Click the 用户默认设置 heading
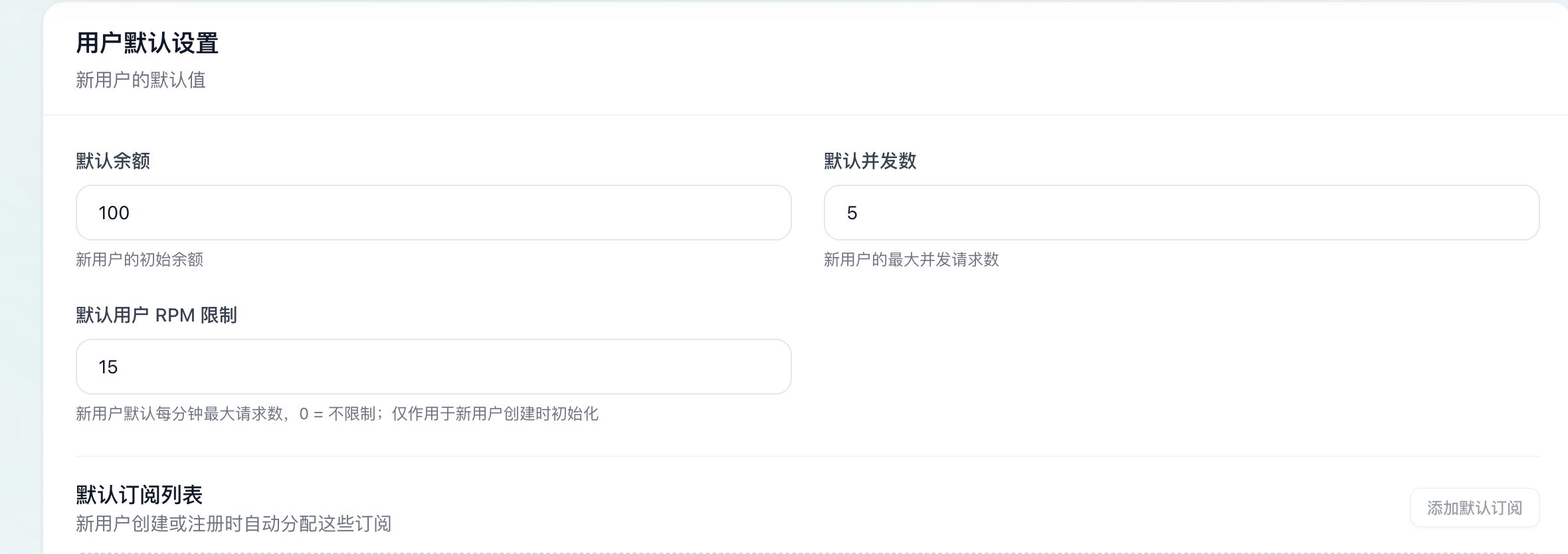Viewport: 1568px width, 554px height. click(x=147, y=43)
